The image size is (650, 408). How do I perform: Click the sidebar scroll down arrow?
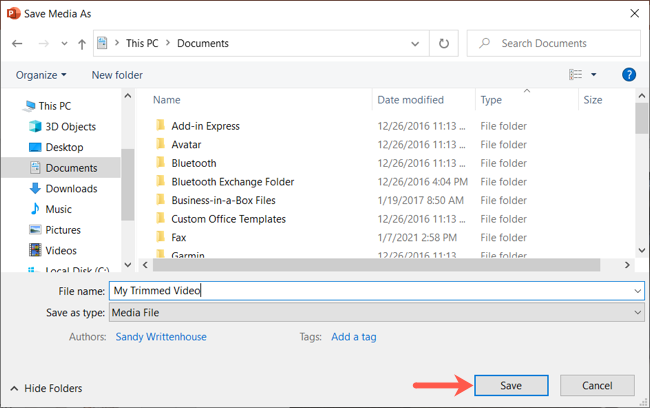[128, 265]
